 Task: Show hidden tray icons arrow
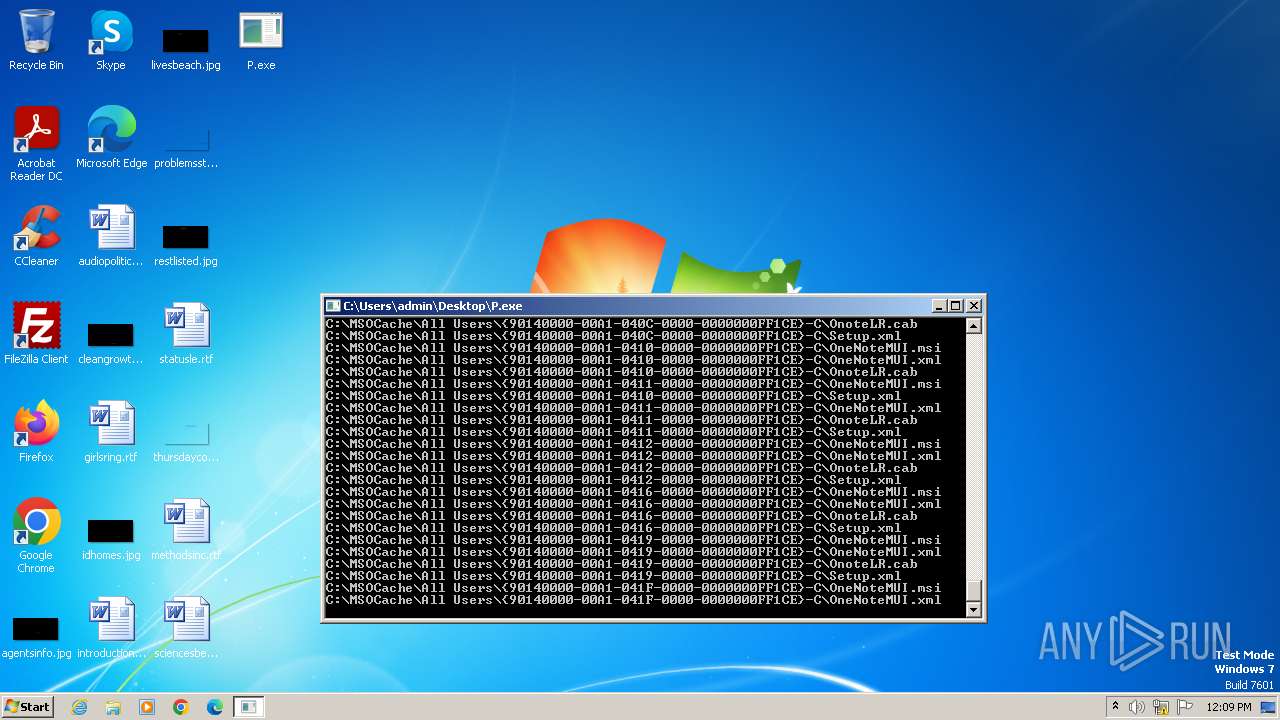click(1115, 707)
